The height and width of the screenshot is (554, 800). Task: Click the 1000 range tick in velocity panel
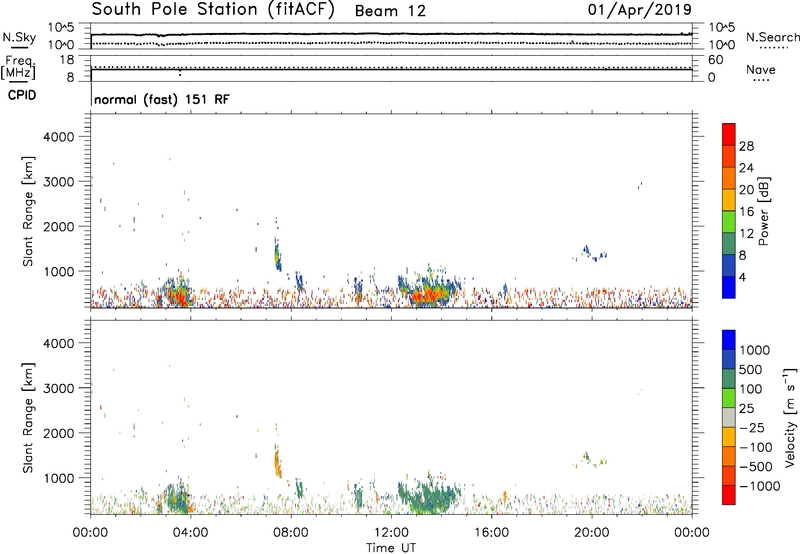(x=58, y=478)
